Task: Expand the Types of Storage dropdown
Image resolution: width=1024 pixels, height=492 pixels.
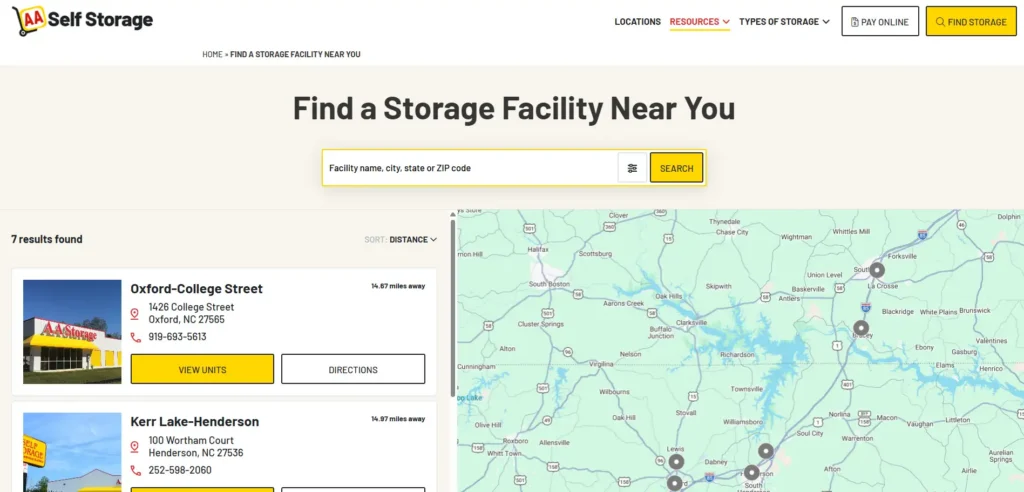Action: tap(784, 22)
